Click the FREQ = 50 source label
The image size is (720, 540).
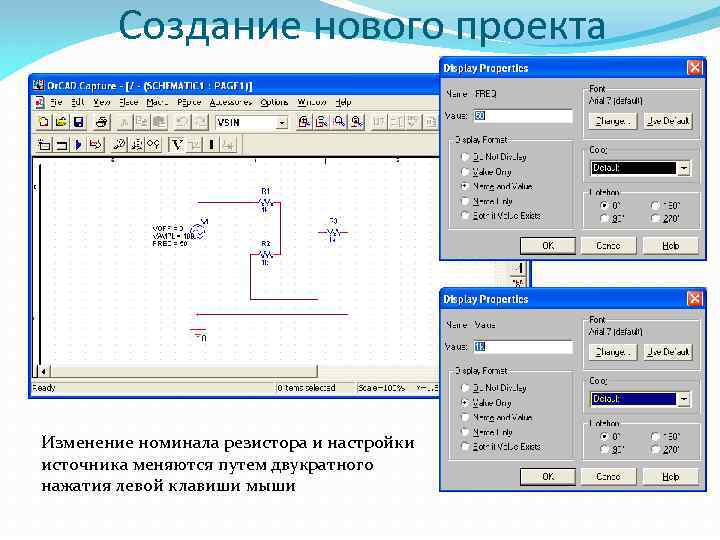169,244
